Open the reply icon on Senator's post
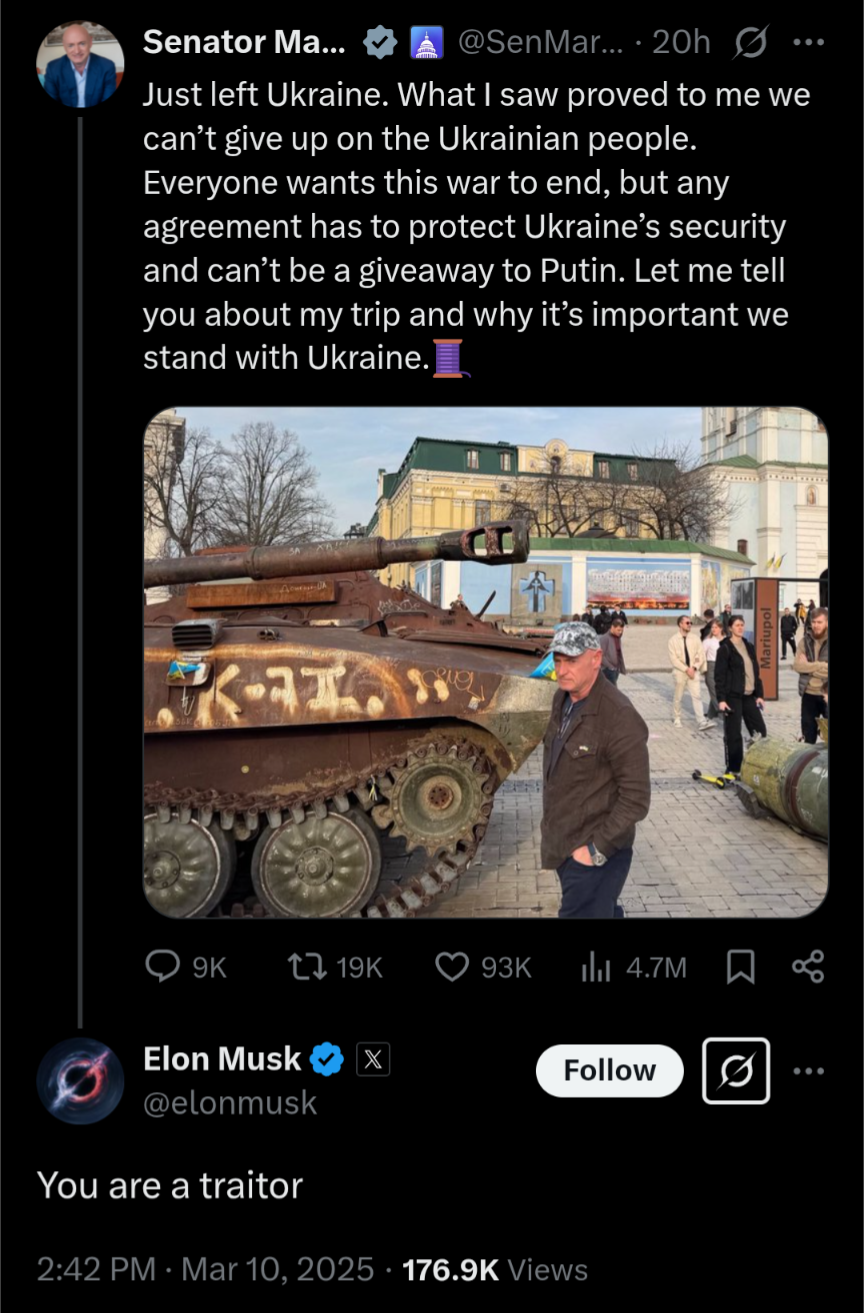The image size is (864, 1313). pyautogui.click(x=163, y=967)
